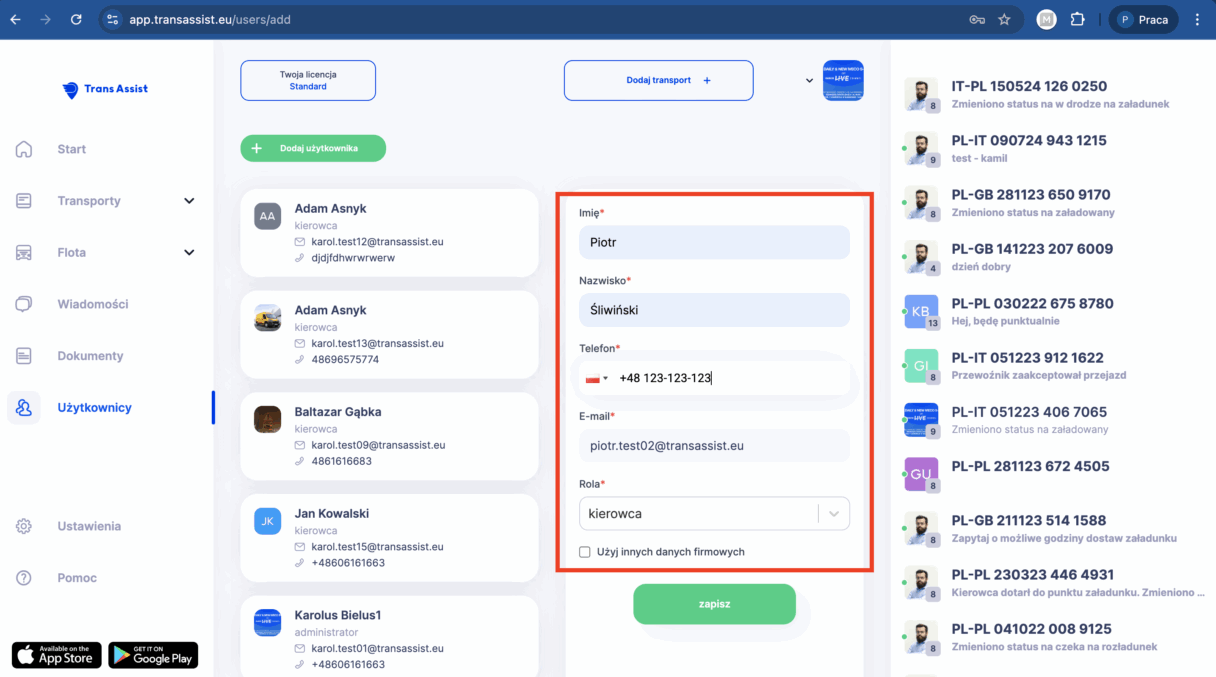The width and height of the screenshot is (1216, 677).
Task: Open Ustawienia gear icon
Action: (24, 526)
